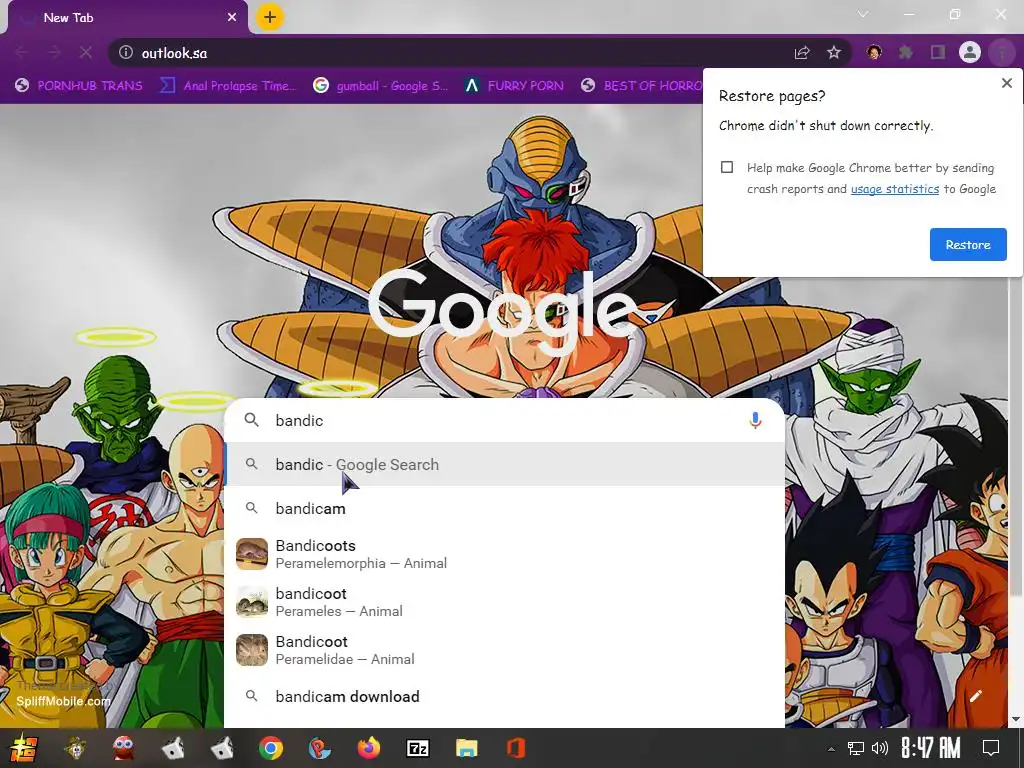1024x768 pixels.
Task: Open the notification center icon
Action: point(991,748)
